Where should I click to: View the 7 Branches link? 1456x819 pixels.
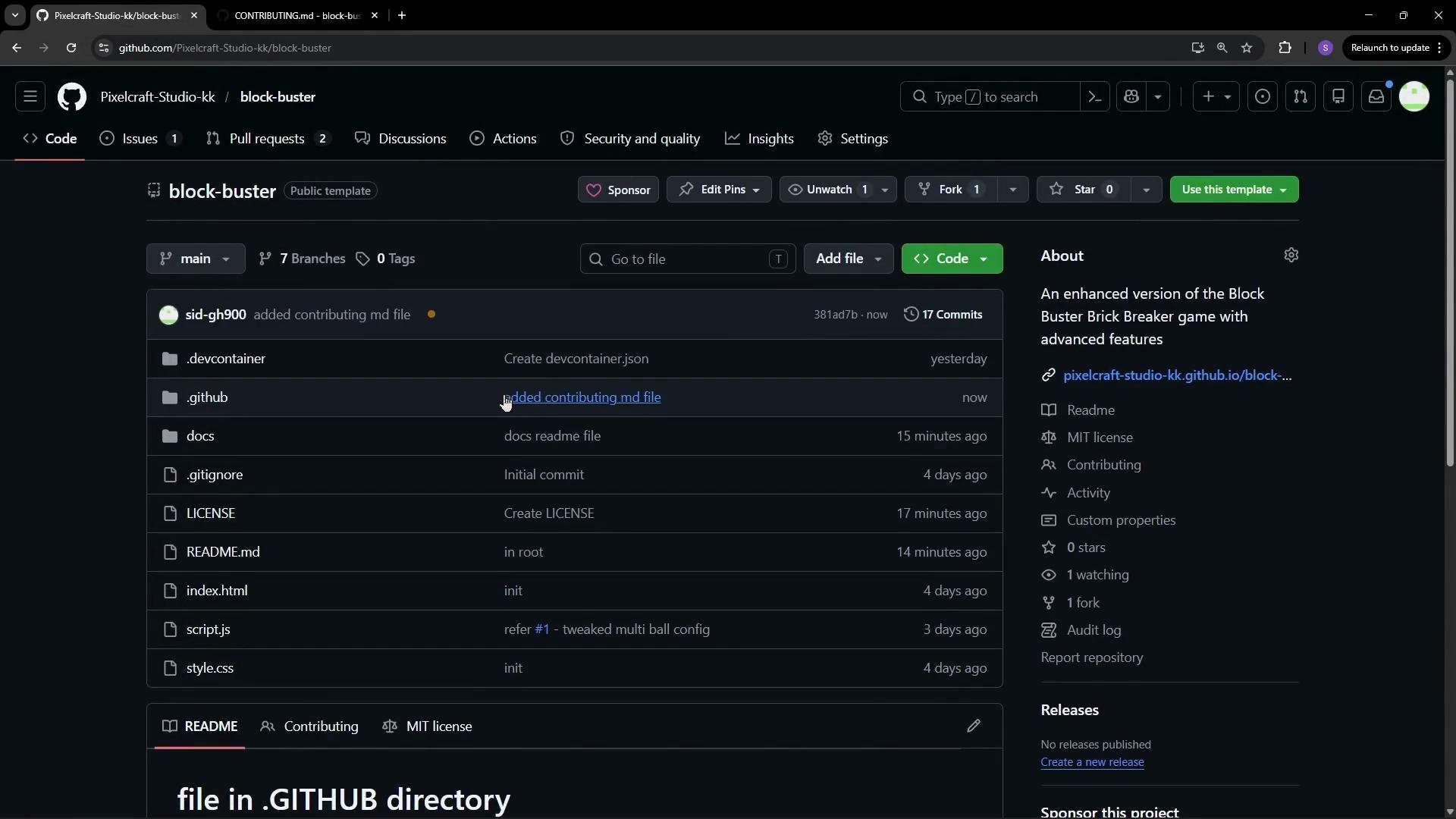click(302, 259)
